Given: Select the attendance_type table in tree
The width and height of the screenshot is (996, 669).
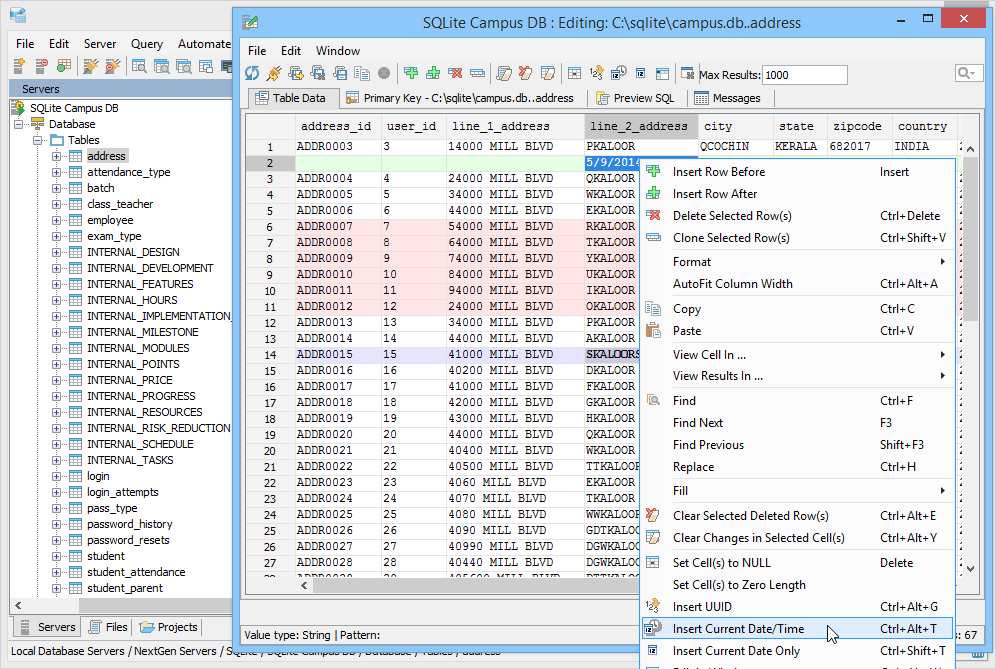Looking at the screenshot, I should coord(128,172).
